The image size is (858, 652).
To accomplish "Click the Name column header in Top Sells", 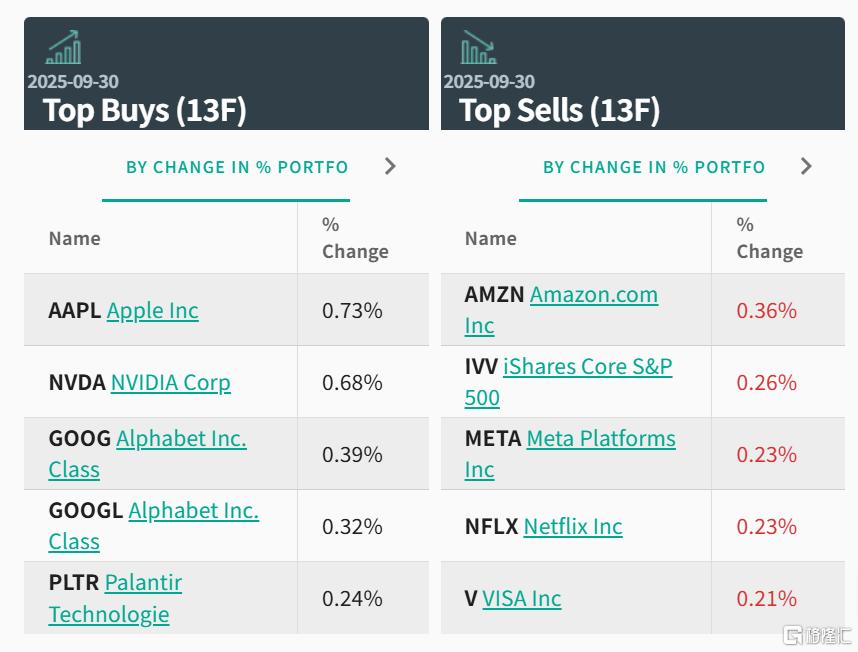I will [491, 238].
